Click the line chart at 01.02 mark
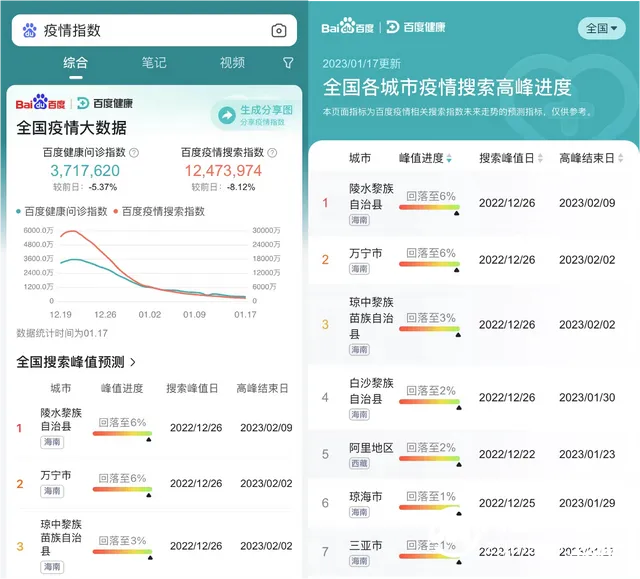 (150, 286)
